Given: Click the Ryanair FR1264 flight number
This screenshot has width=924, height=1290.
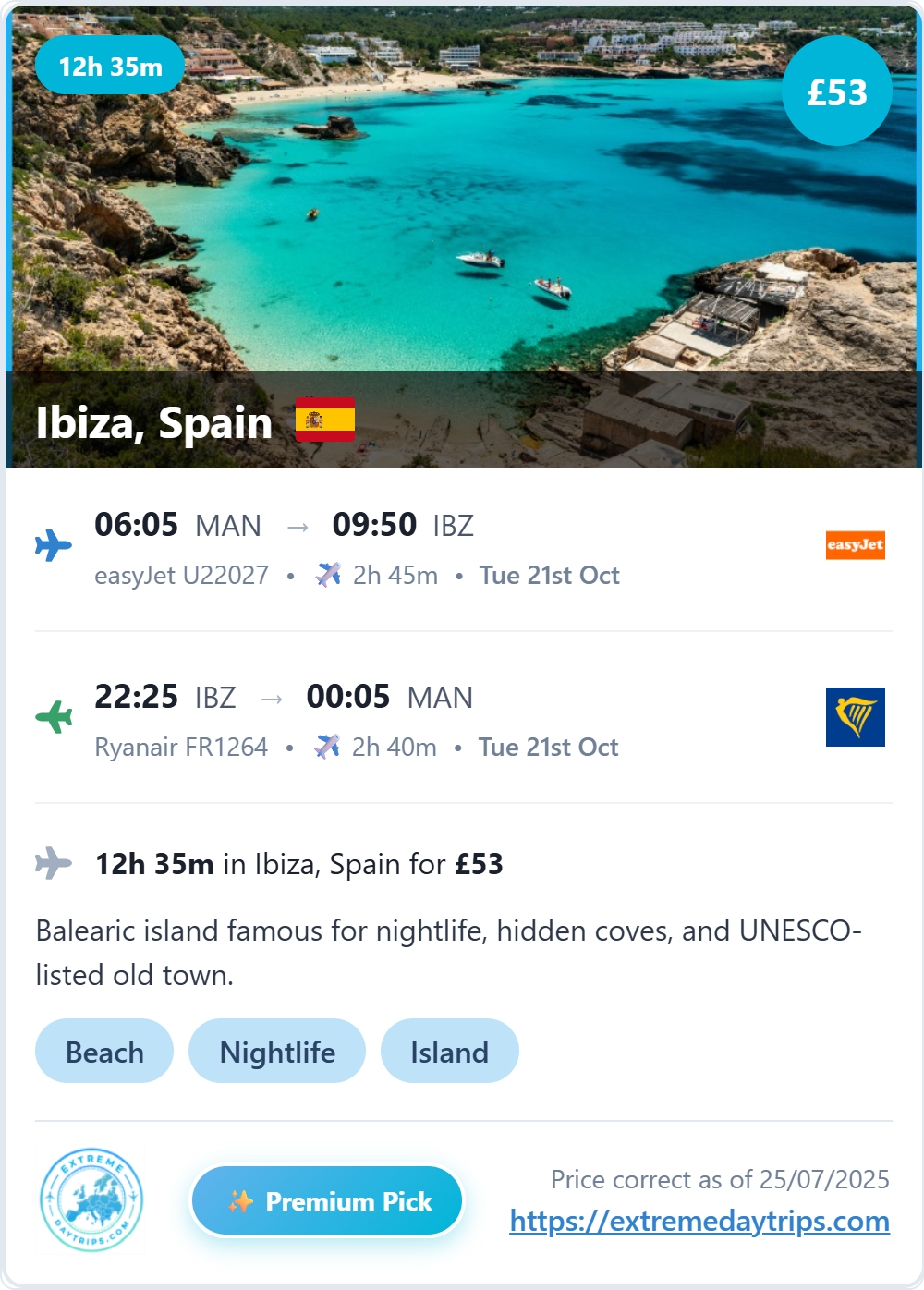Looking at the screenshot, I should 181,747.
